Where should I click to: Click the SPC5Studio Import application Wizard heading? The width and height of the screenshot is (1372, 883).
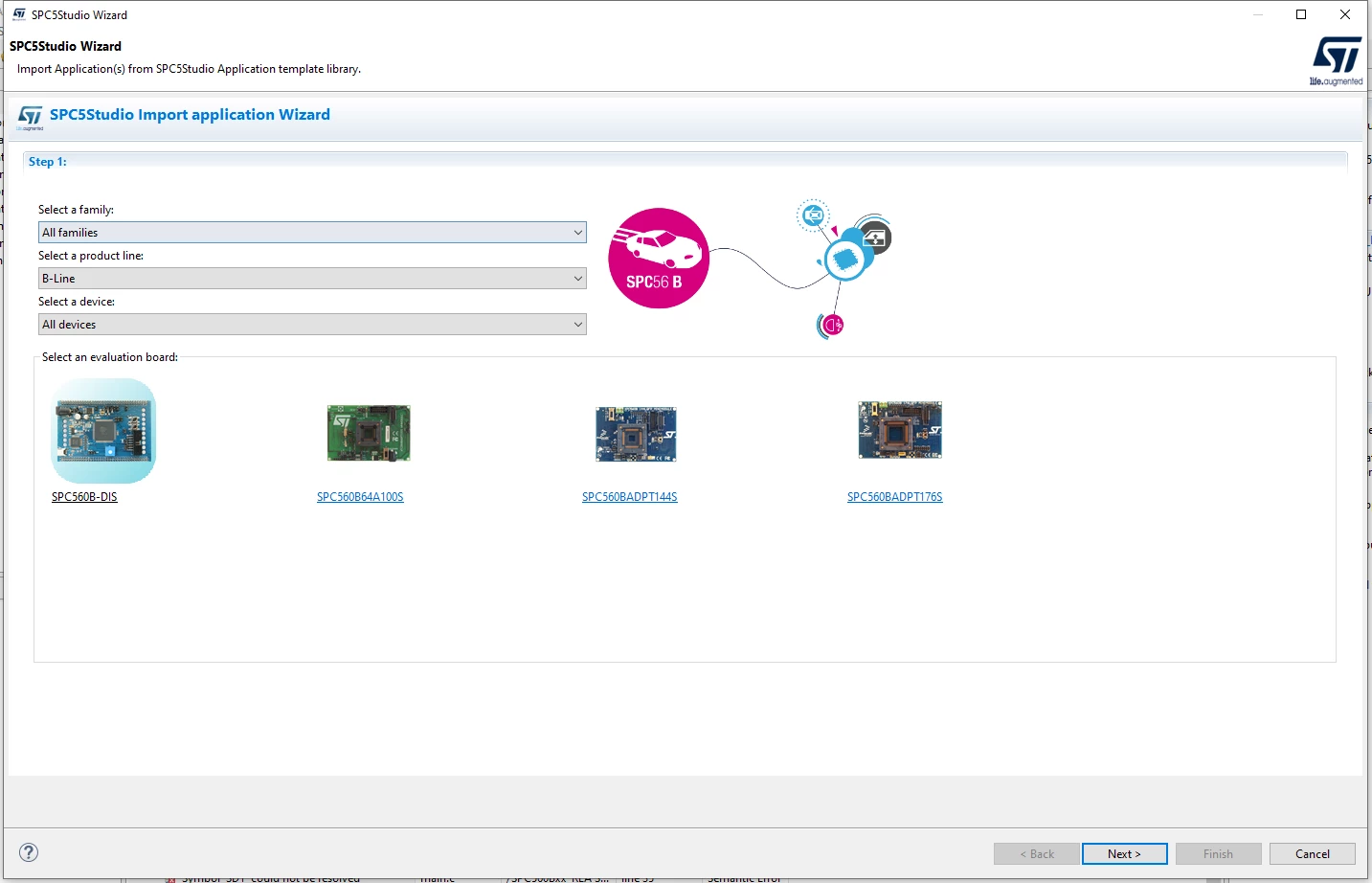pyautogui.click(x=190, y=114)
